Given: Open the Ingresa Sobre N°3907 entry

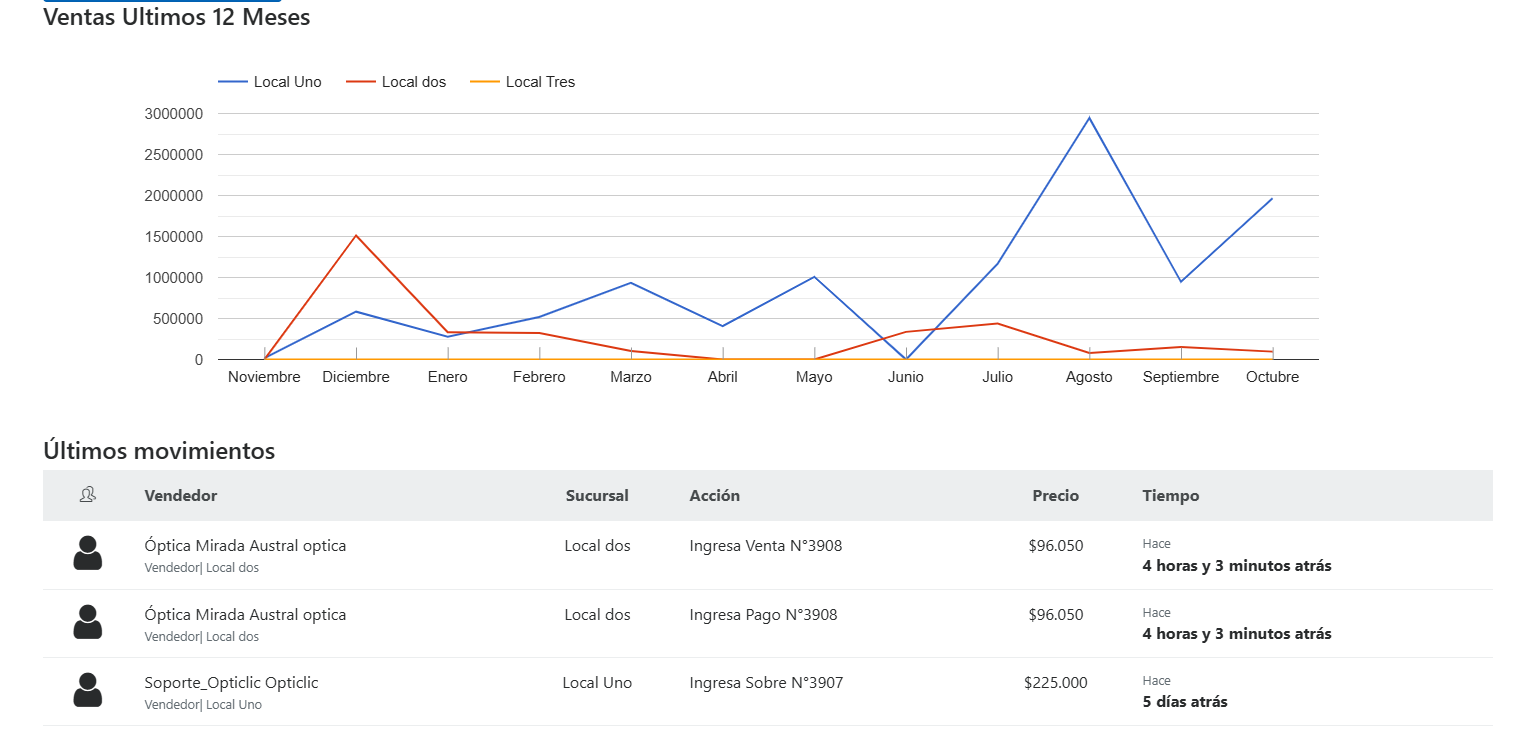Looking at the screenshot, I should tap(766, 682).
